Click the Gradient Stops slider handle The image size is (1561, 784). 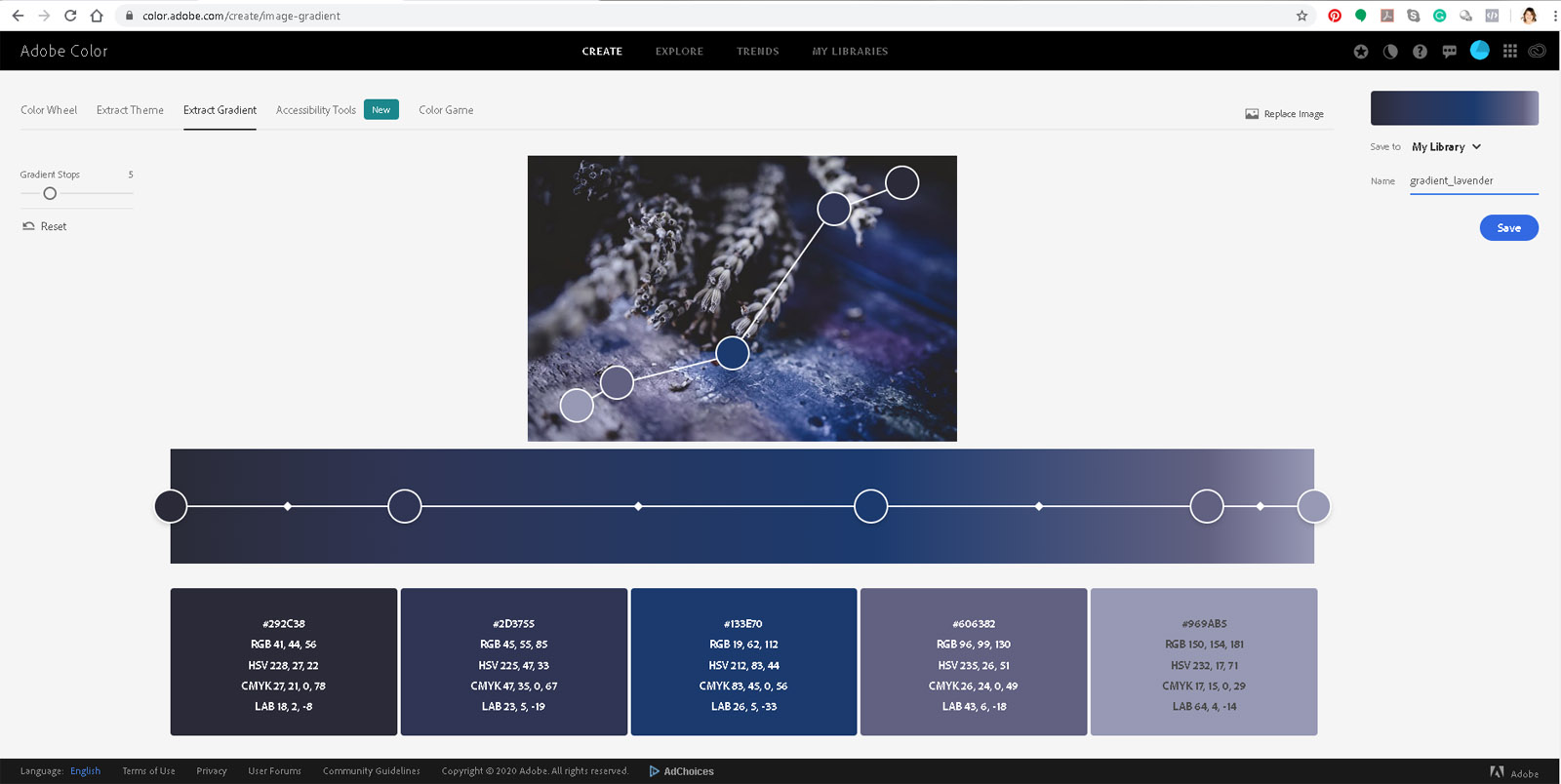pyautogui.click(x=50, y=193)
